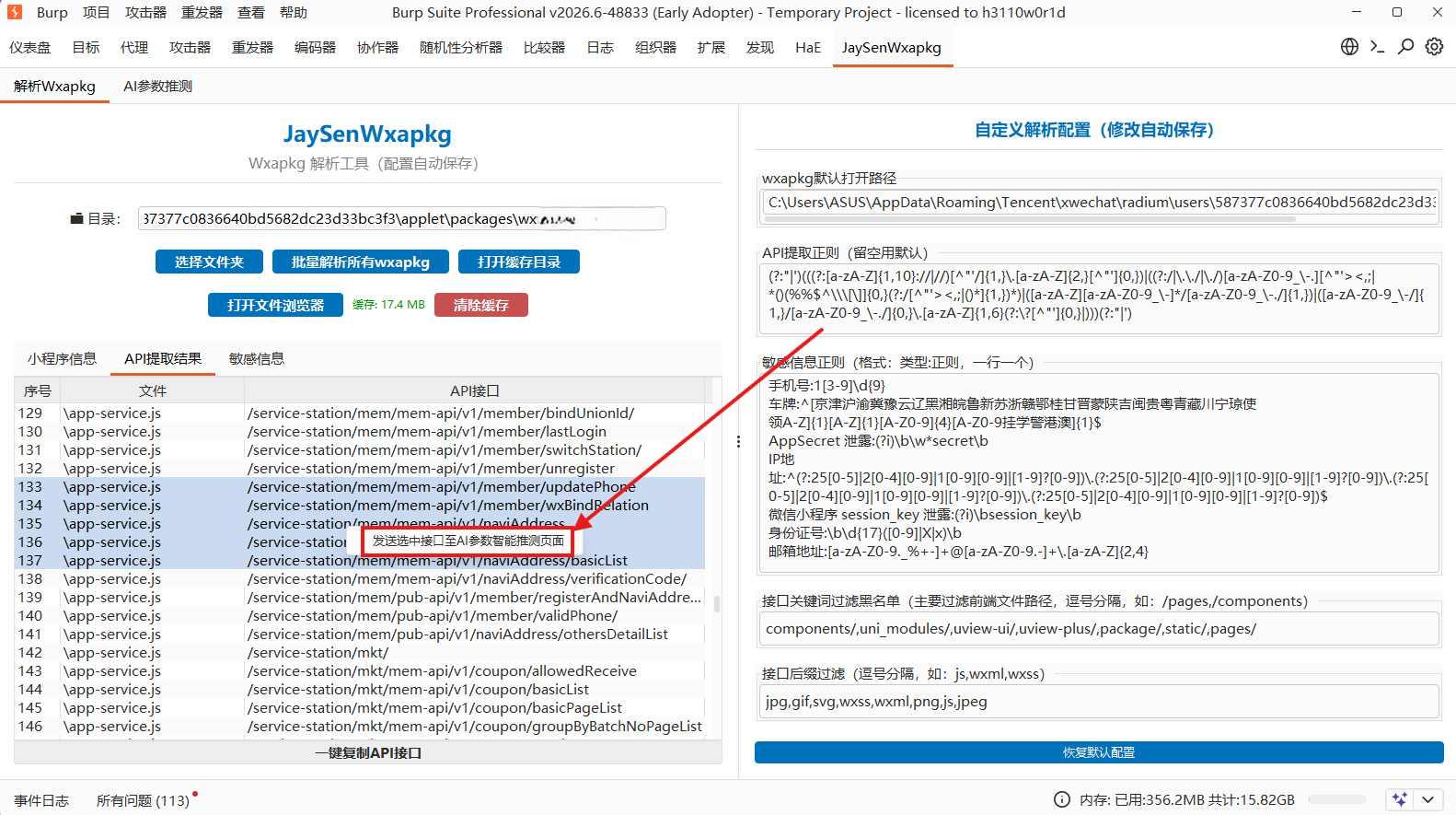The height and width of the screenshot is (815, 1456).
Task: Open the 敏感信息 results tab
Action: (x=257, y=359)
